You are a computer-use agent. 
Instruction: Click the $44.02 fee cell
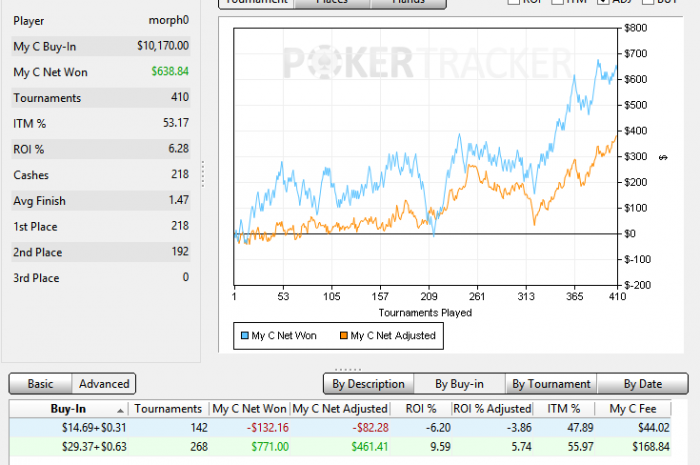[x=654, y=428]
